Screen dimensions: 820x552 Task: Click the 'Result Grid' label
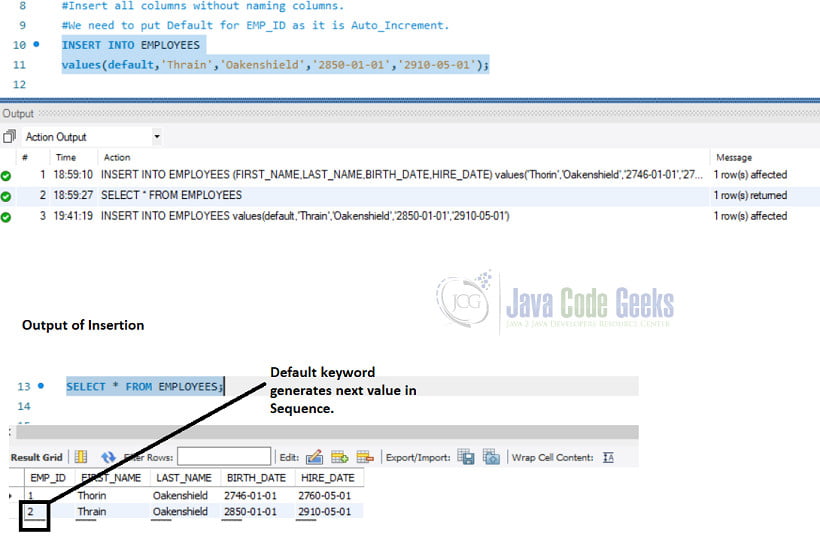(36, 457)
